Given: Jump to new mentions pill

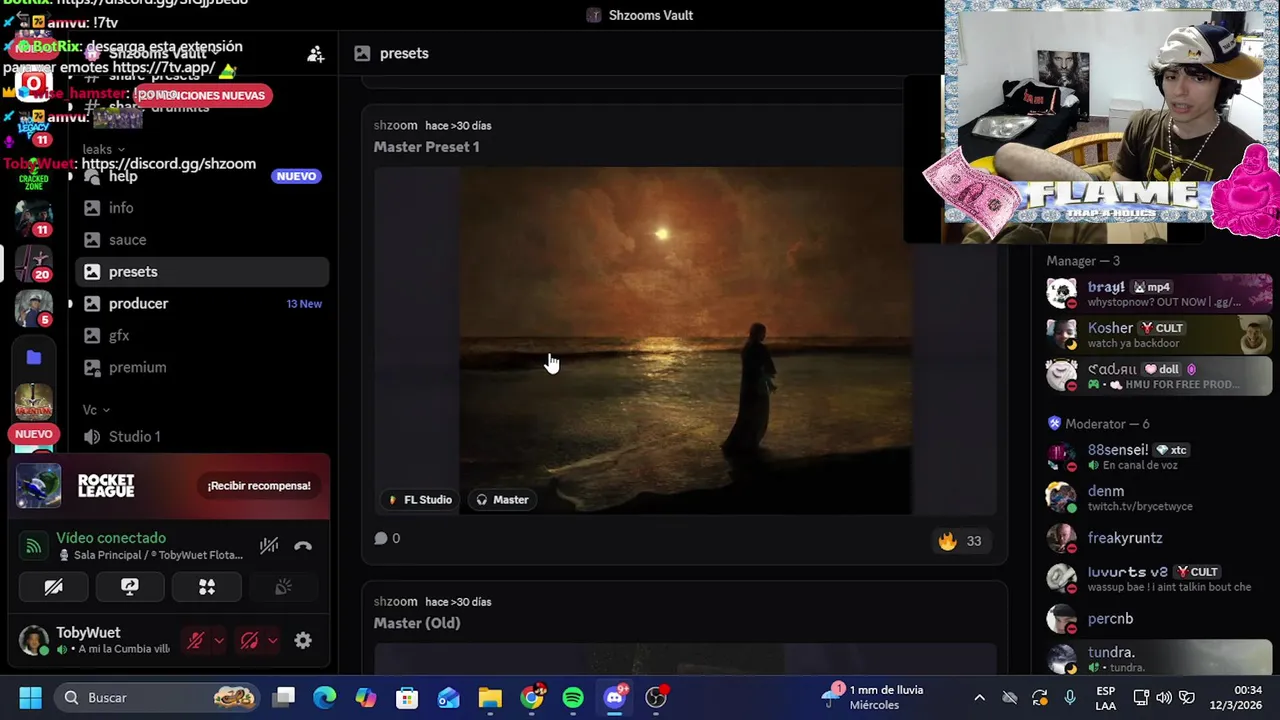Looking at the screenshot, I should point(203,96).
